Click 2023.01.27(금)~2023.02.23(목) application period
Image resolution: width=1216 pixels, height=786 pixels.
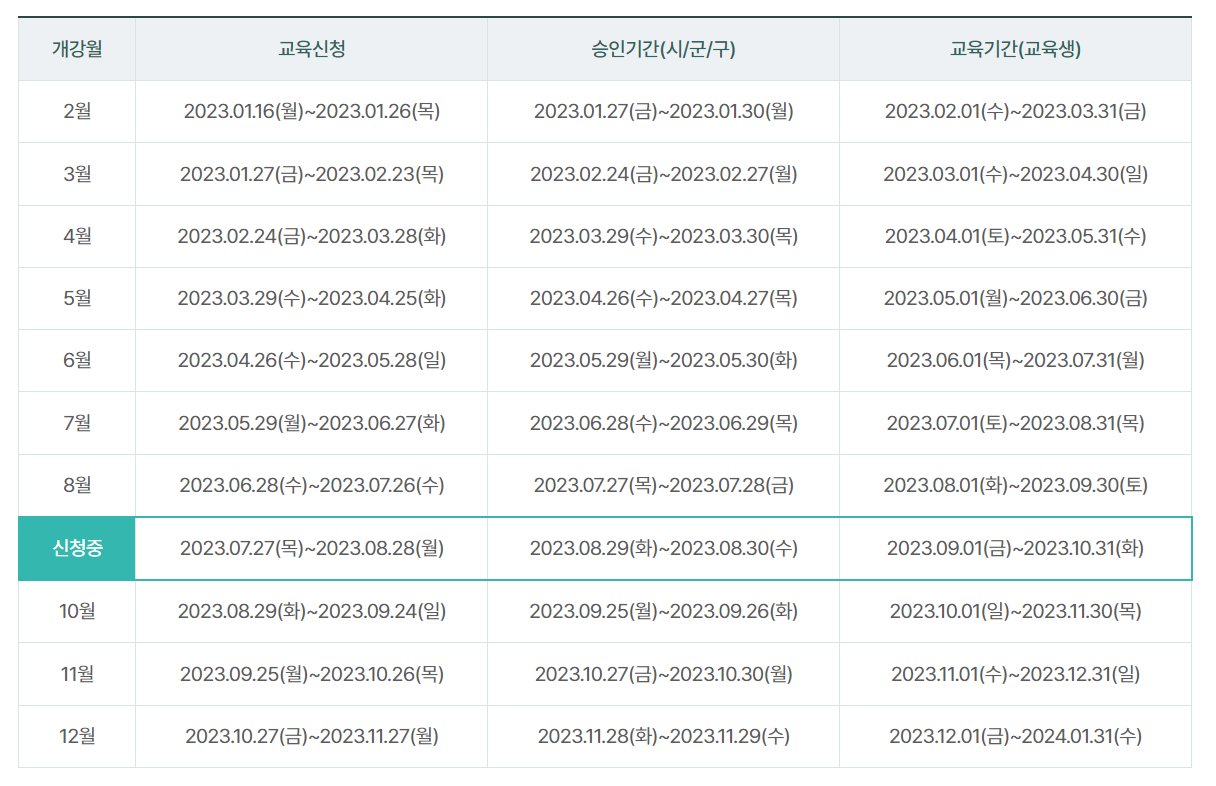tap(312, 174)
